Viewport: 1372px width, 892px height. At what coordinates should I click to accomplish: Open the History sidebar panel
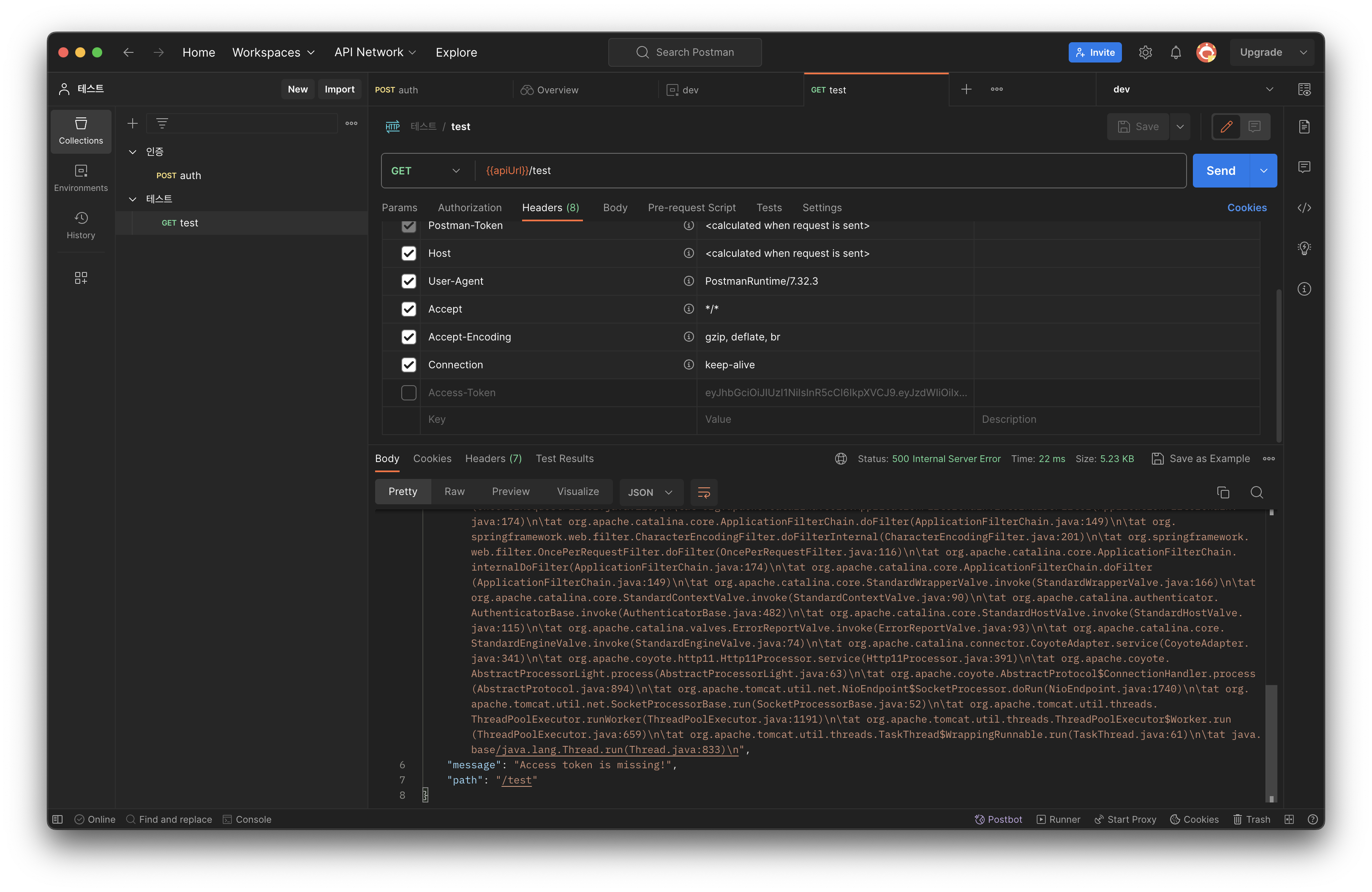[x=81, y=225]
